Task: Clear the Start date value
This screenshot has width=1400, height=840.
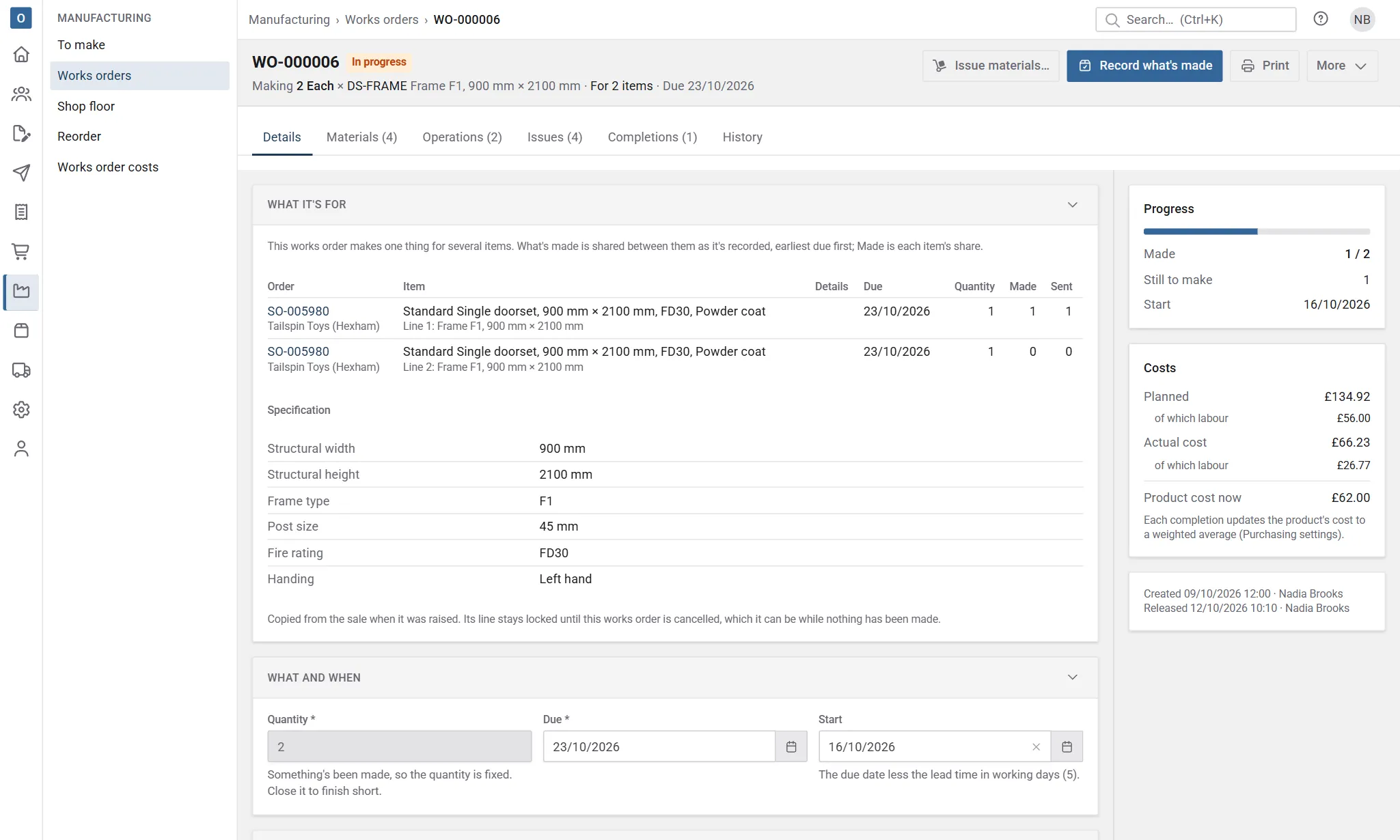Action: (x=1036, y=747)
